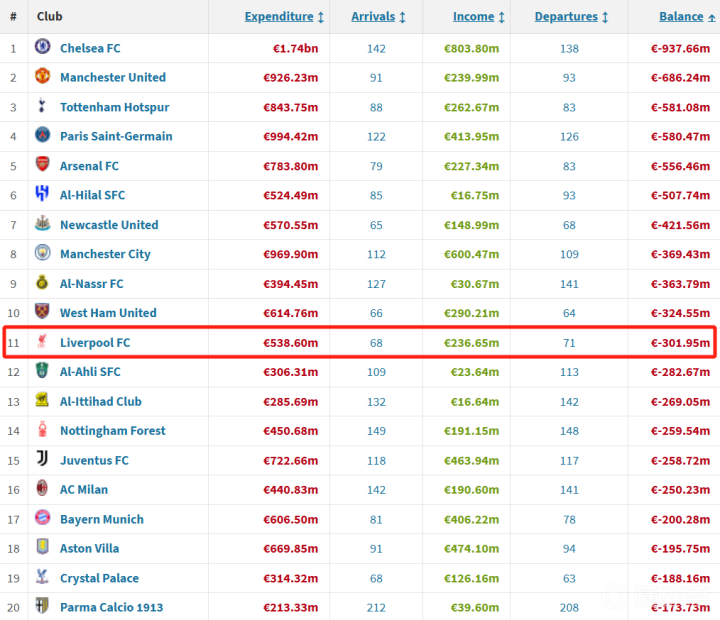Click Manchester City's €600.47m income value
The image size is (720, 620).
click(x=471, y=254)
